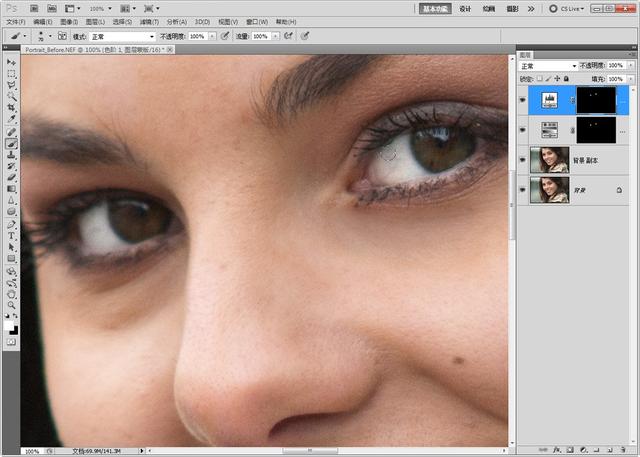Open layer blend mode dropdown 正常
The height and width of the screenshot is (457, 640).
[x=548, y=66]
